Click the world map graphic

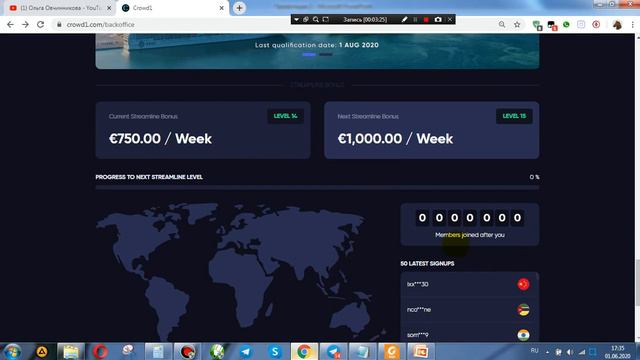click(x=241, y=271)
